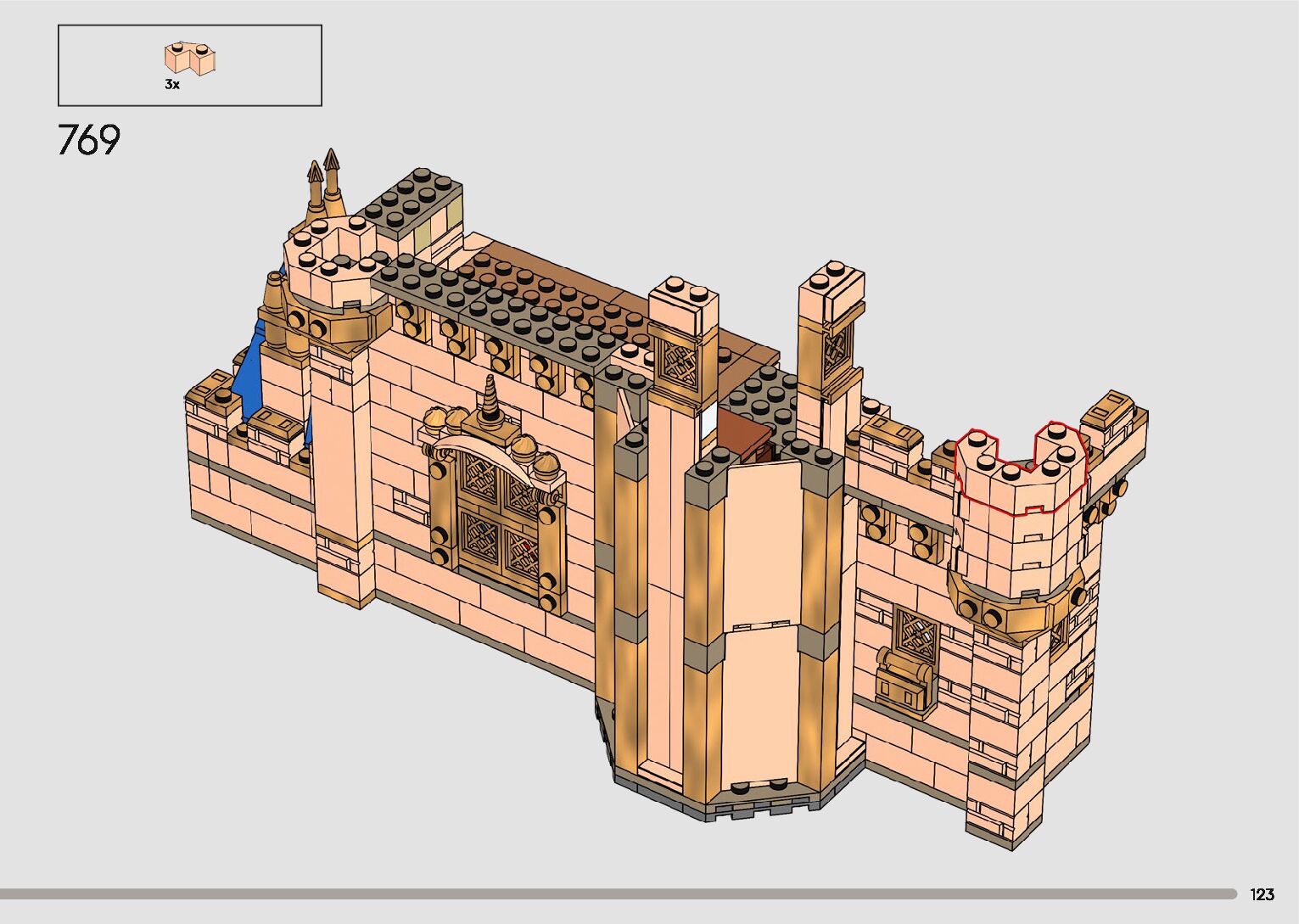
Task: Click the reddish brown piece behind center tower
Action: click(745, 433)
